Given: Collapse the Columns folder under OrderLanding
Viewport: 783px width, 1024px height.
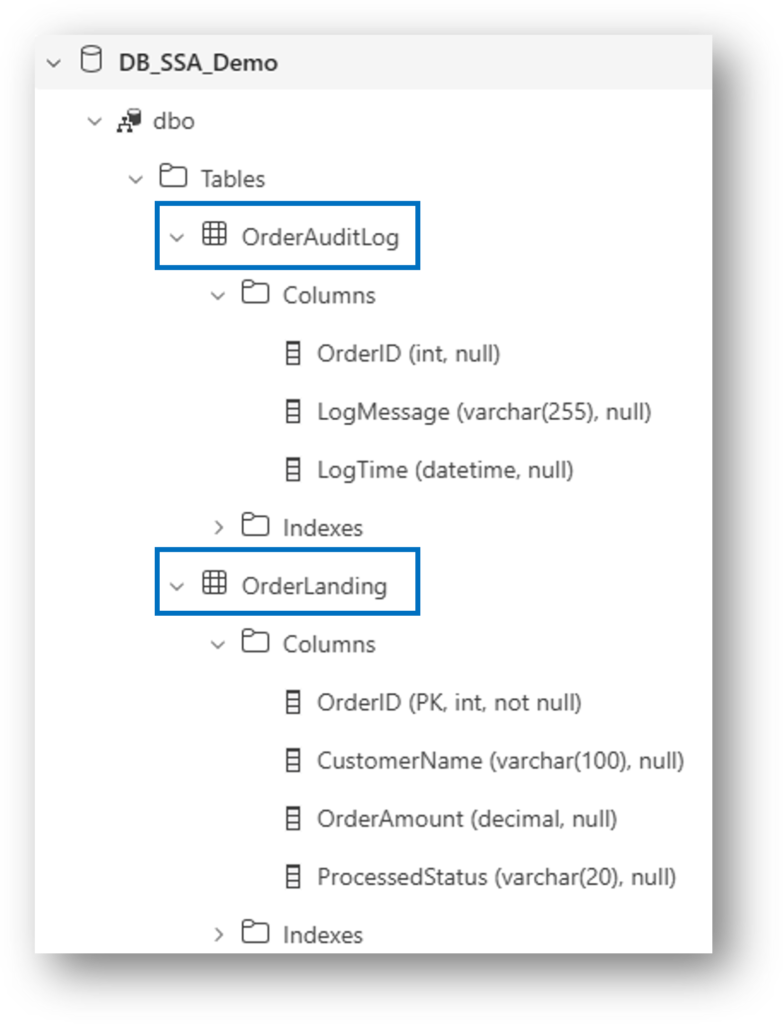Looking at the screenshot, I should point(219,645).
